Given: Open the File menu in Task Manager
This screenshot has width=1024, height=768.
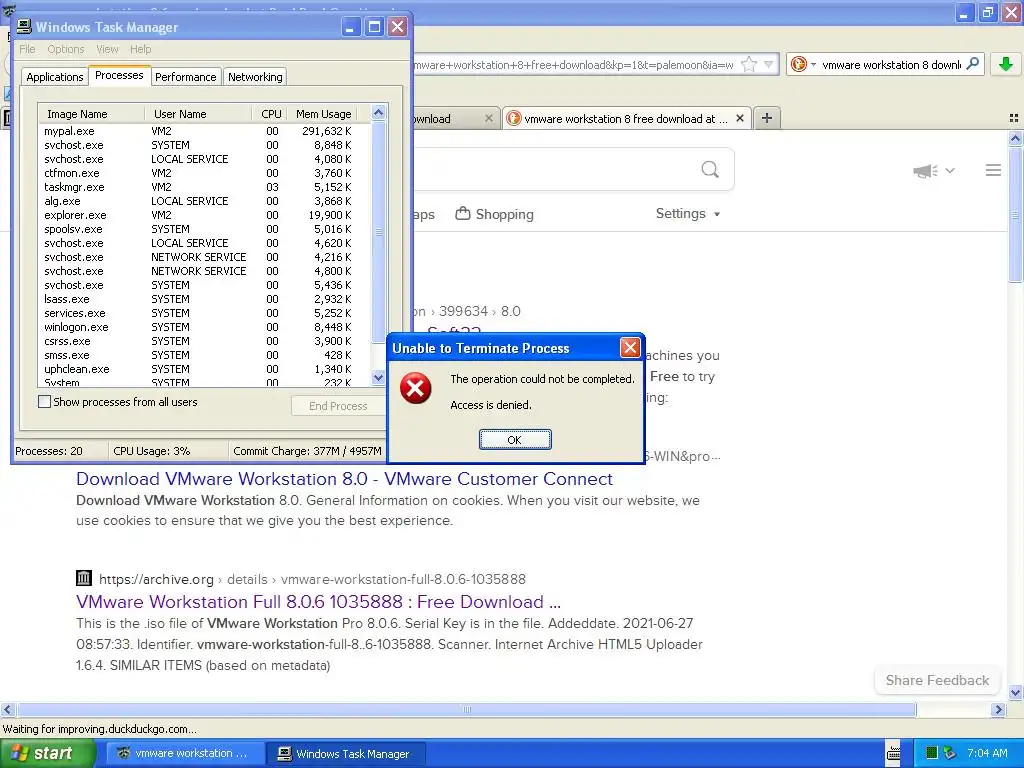Looking at the screenshot, I should (x=27, y=49).
